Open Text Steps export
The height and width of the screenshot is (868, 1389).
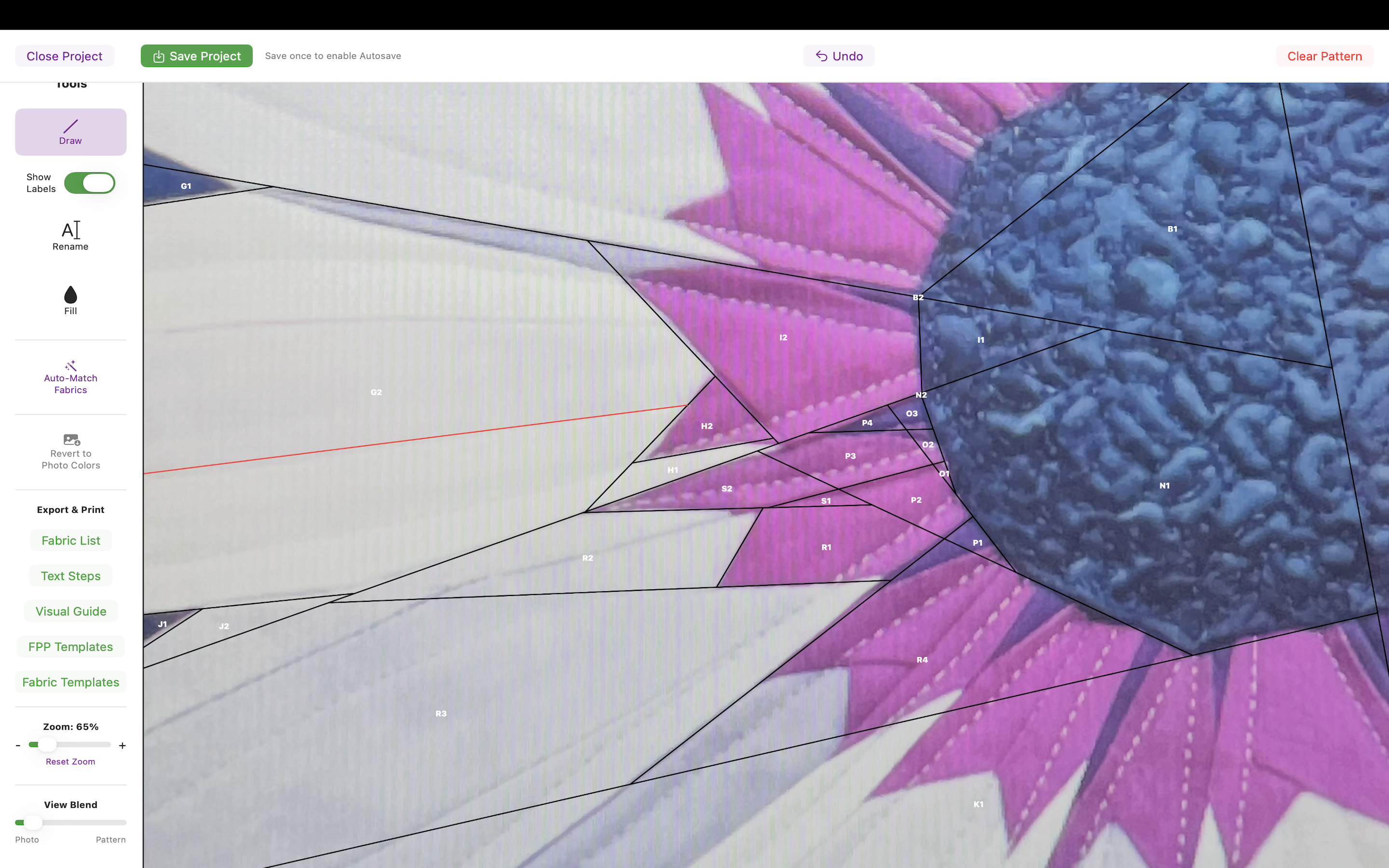pos(70,576)
